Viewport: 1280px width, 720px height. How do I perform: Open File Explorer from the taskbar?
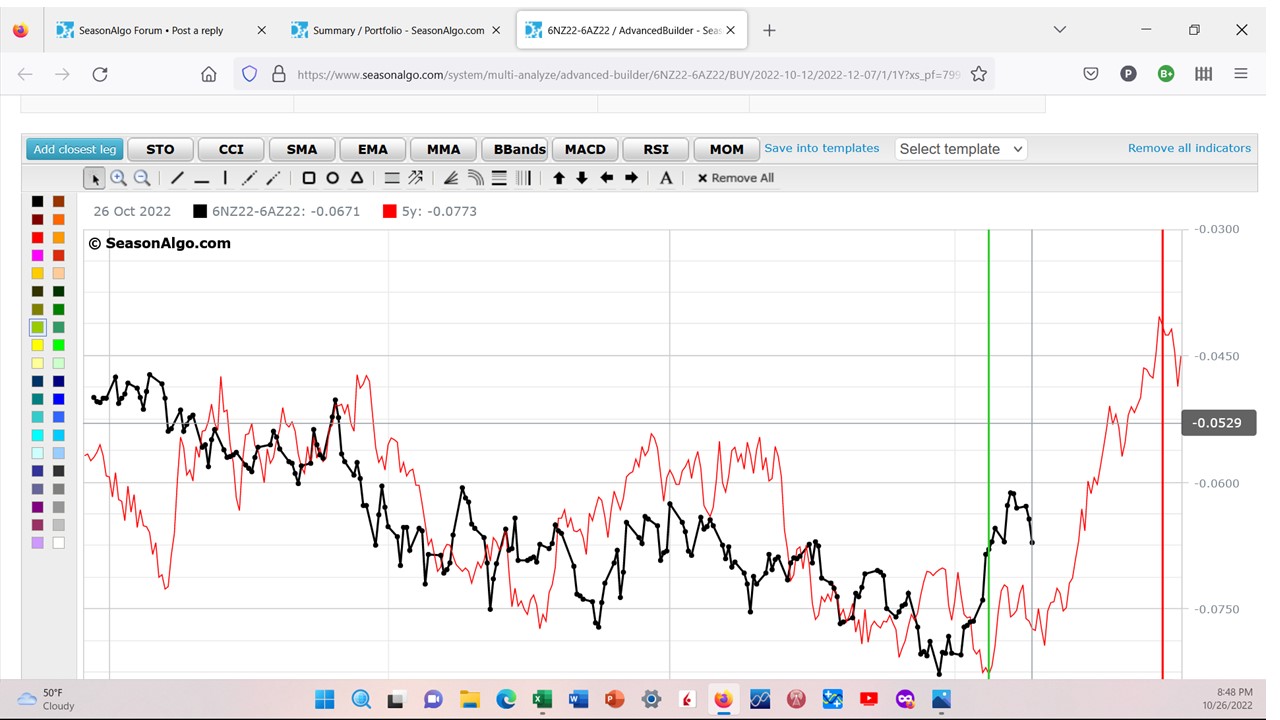pos(470,699)
